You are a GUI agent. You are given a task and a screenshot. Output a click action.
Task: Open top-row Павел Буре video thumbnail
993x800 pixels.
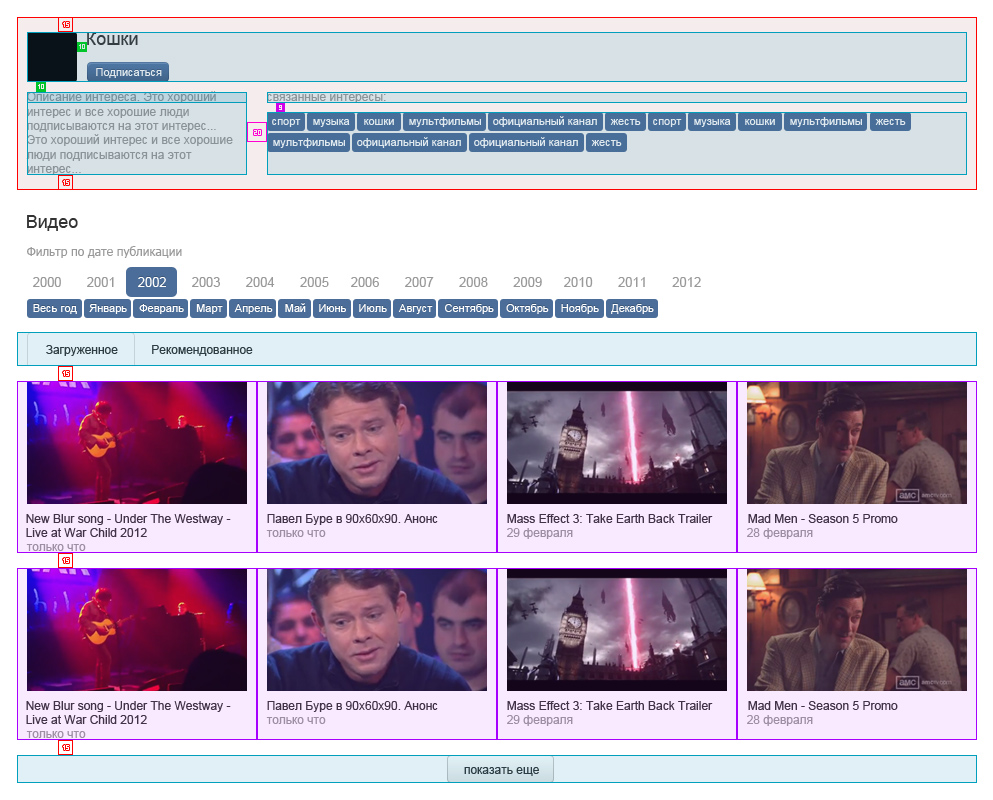click(377, 443)
